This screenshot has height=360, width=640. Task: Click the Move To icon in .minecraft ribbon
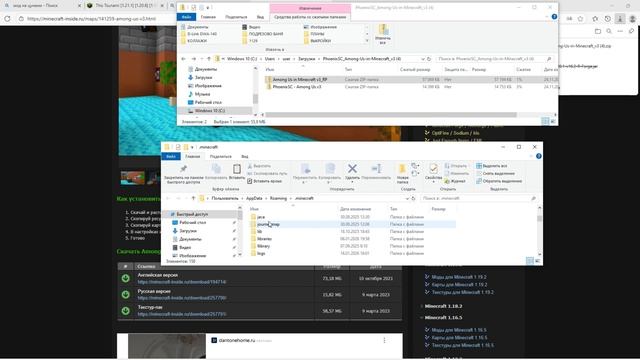click(x=305, y=169)
